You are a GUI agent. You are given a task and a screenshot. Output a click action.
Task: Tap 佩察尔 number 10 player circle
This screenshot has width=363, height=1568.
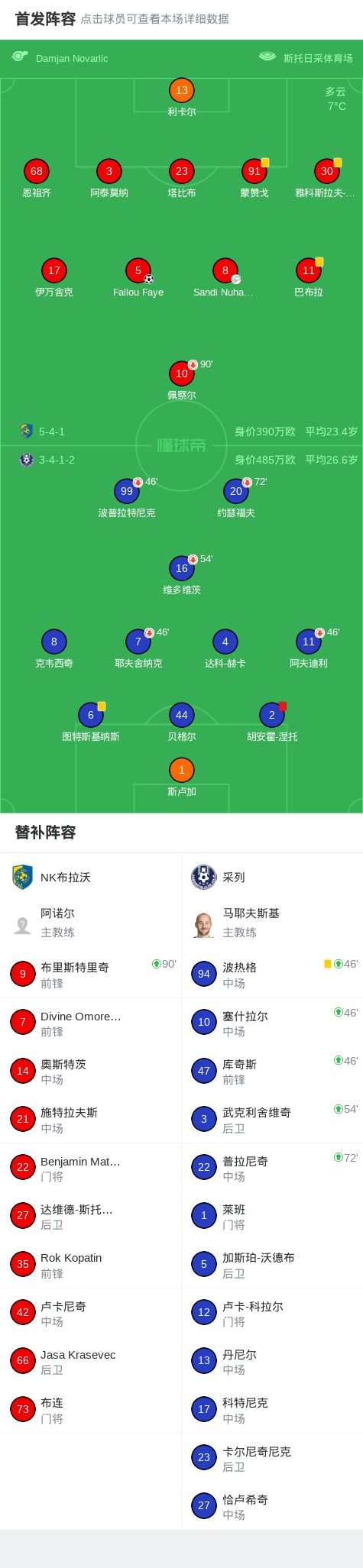click(182, 373)
